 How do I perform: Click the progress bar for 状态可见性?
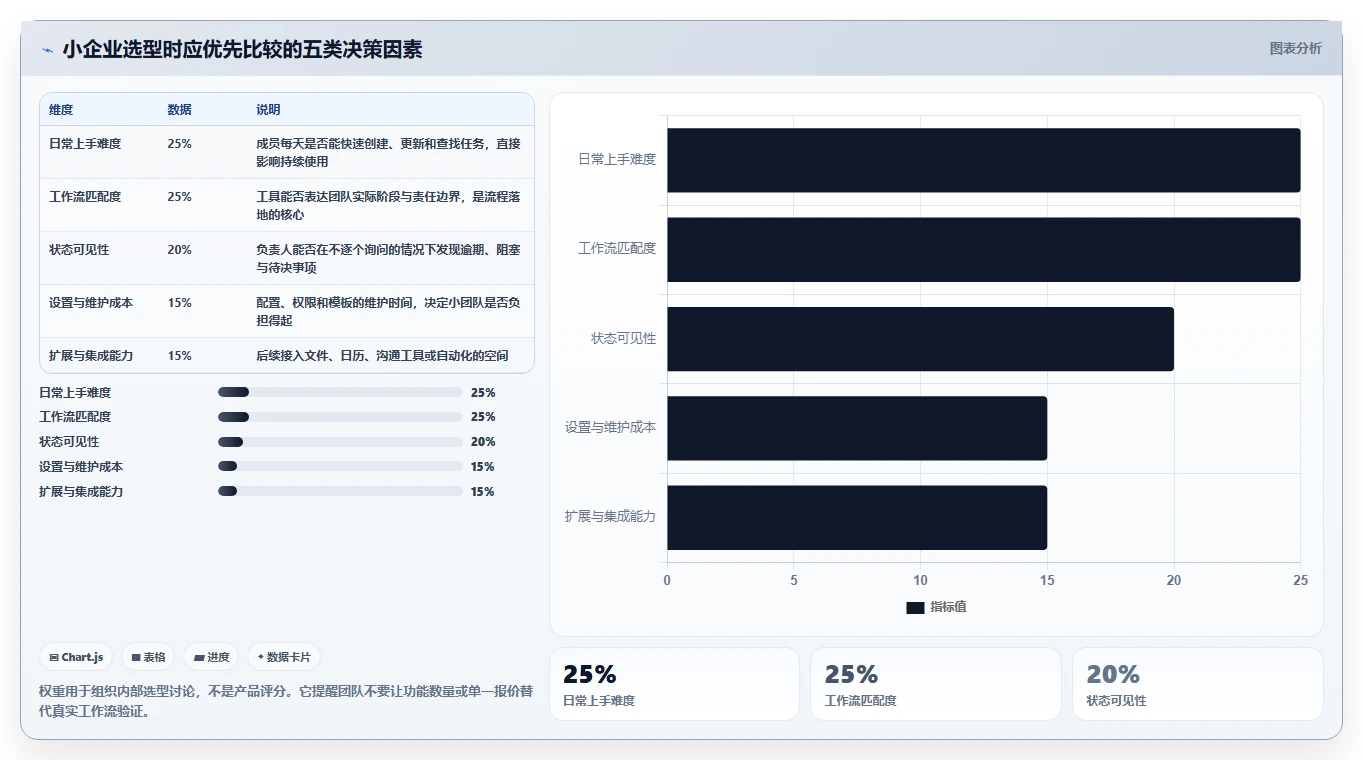click(x=340, y=442)
